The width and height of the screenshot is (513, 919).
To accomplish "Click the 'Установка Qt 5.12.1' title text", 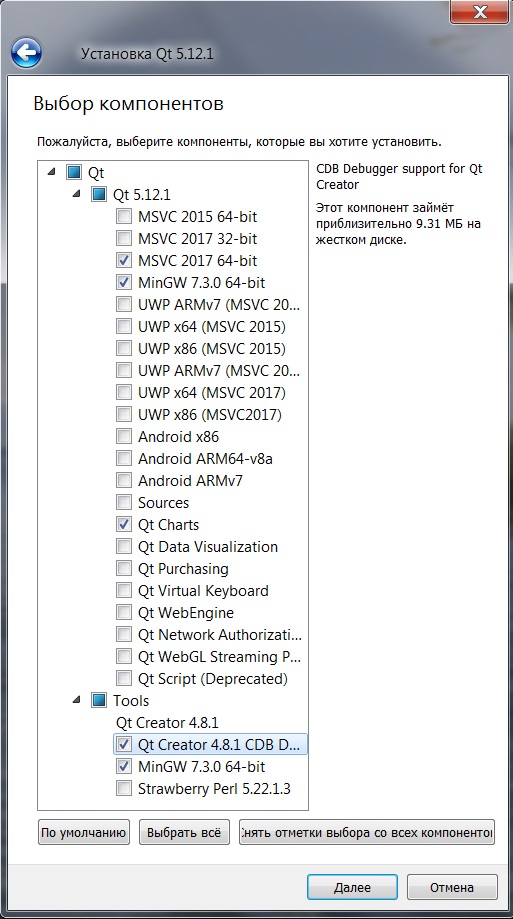I will pos(147,54).
